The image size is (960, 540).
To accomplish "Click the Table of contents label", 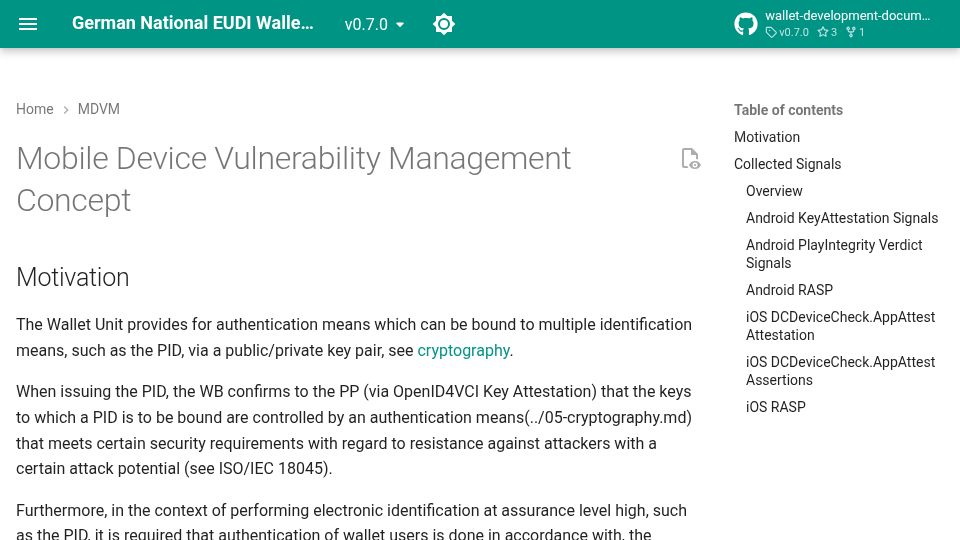I will pyautogui.click(x=789, y=110).
